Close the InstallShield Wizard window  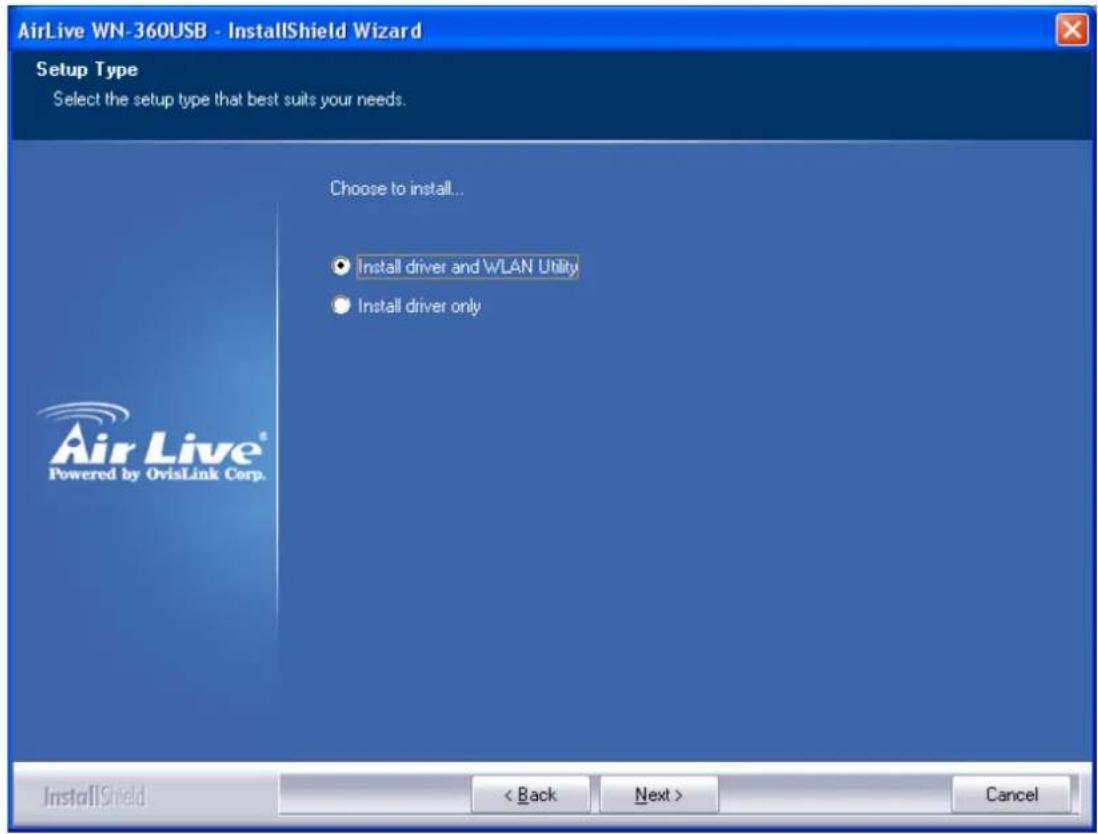click(x=1071, y=31)
